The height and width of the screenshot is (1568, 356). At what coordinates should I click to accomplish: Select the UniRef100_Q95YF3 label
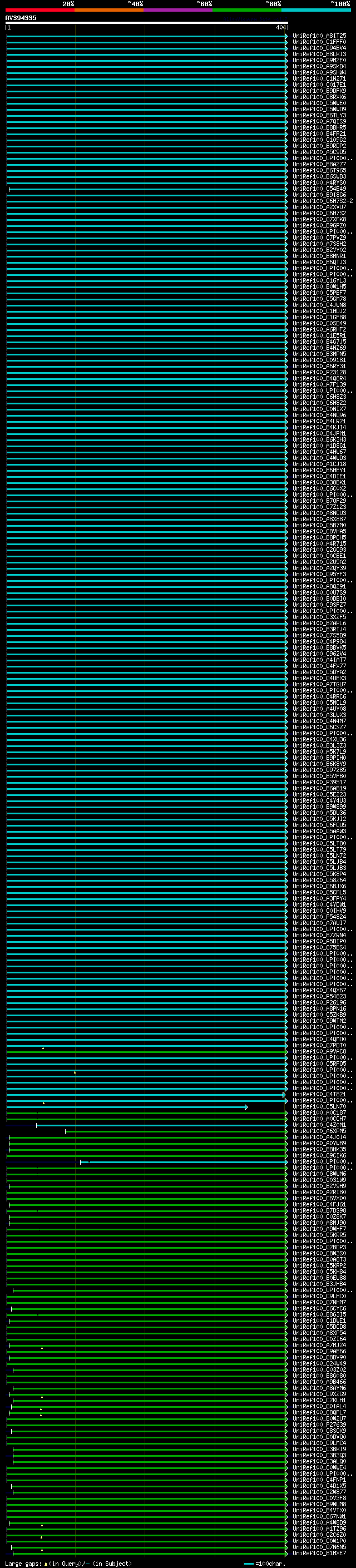click(319, 575)
